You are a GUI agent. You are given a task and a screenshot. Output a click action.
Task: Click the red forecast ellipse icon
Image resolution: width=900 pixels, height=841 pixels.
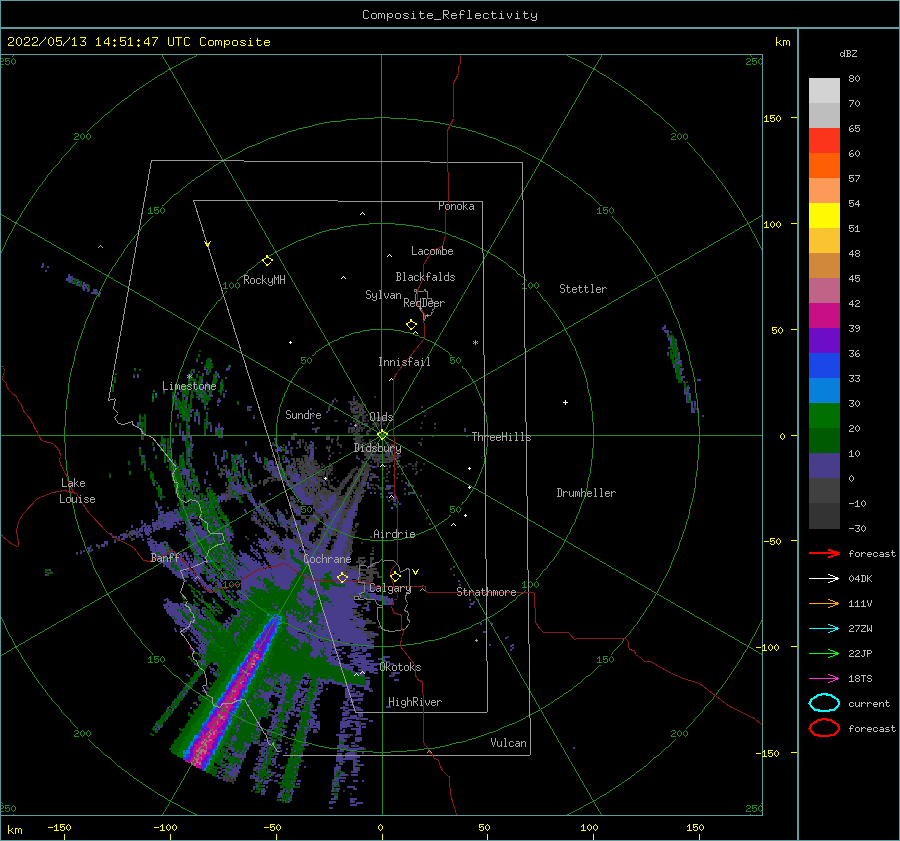824,728
